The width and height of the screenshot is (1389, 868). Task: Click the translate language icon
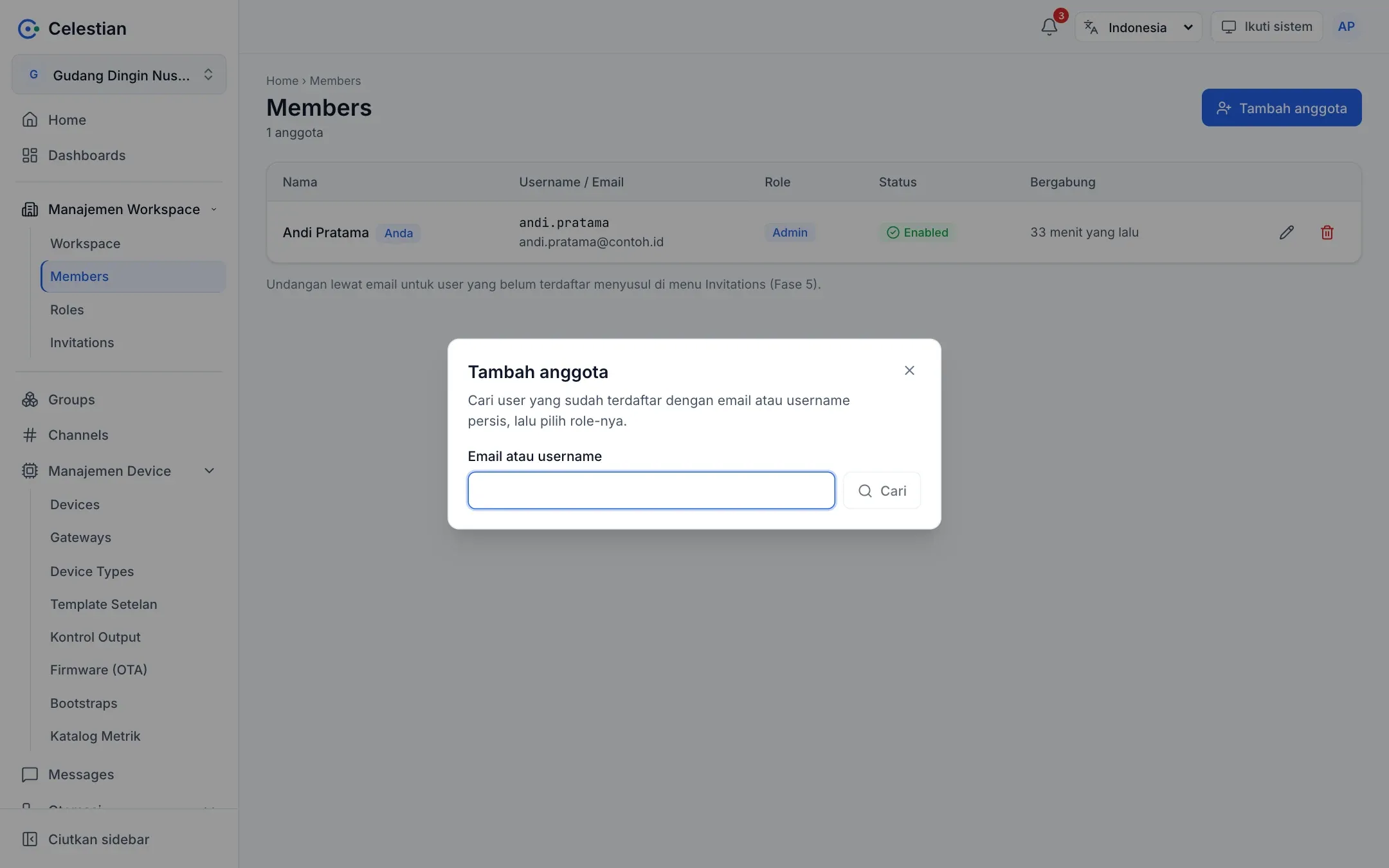pos(1091,27)
